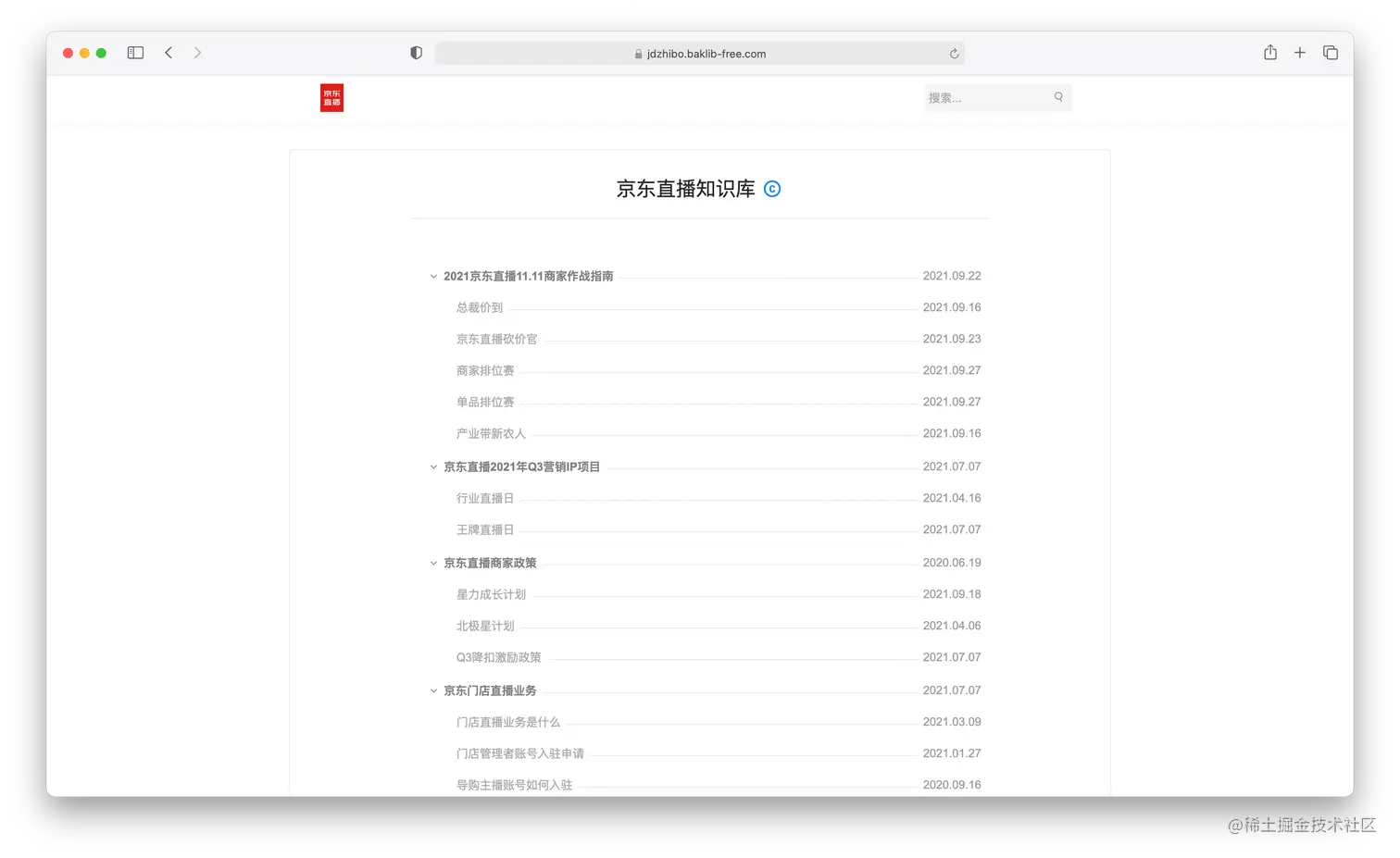
Task: Go forward with the forward arrow
Action: click(x=197, y=53)
